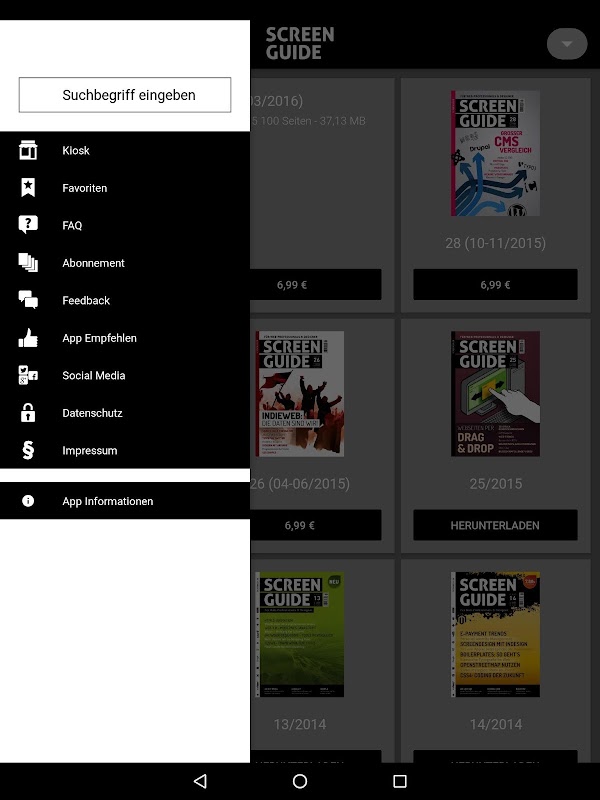The image size is (600, 800).
Task: Open the Drag & Drop issue 25 cover
Action: tap(495, 394)
